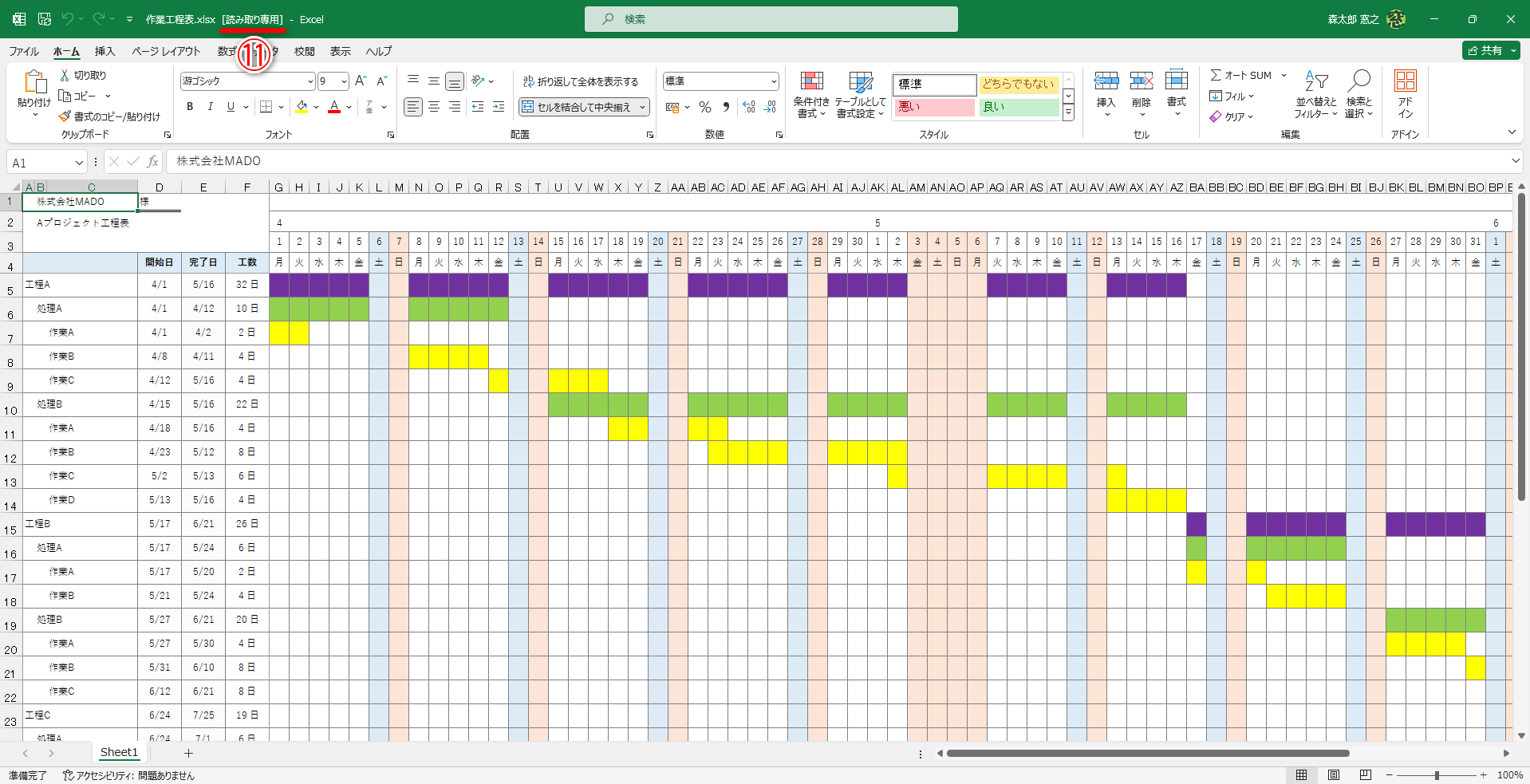Switch to the 校閲 (Review) tab
This screenshot has height=784, width=1530.
[x=305, y=51]
